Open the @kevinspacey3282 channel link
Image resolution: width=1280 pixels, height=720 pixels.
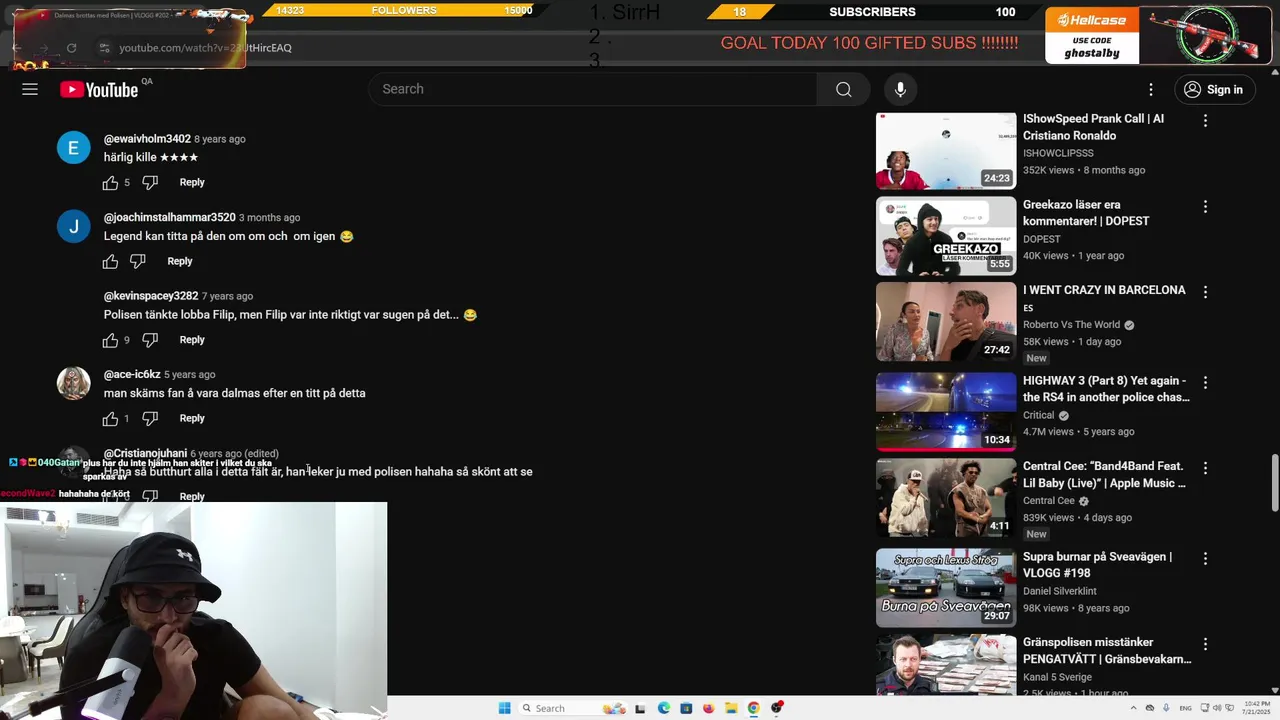point(151,296)
